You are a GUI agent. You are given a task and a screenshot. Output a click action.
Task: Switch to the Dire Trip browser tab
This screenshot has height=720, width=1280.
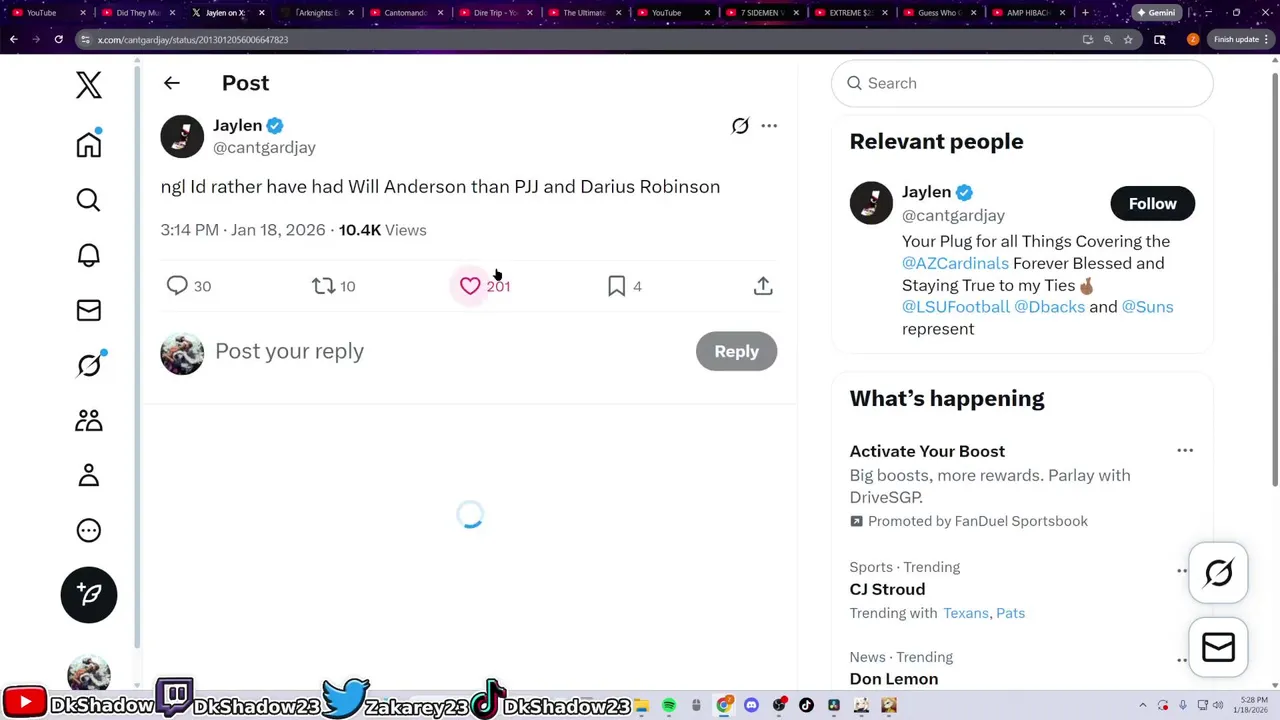pyautogui.click(x=494, y=13)
